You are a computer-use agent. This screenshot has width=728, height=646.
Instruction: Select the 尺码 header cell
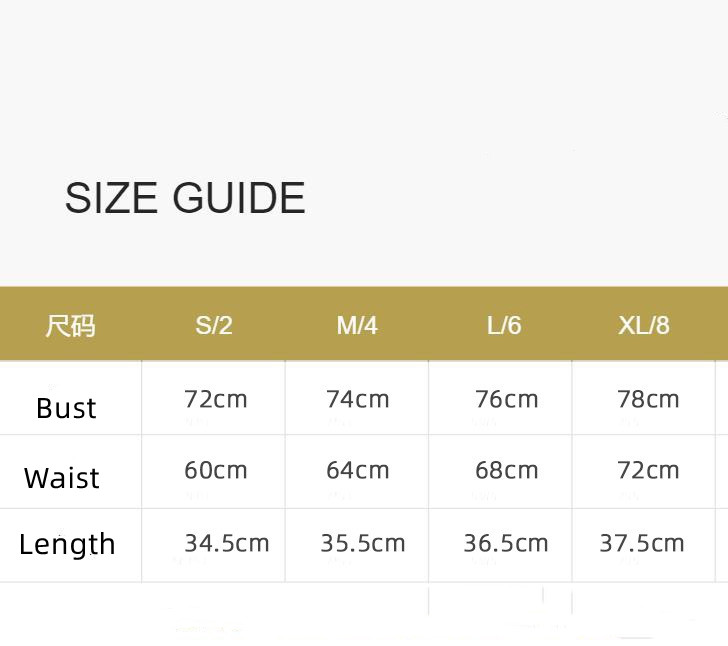(x=70, y=325)
